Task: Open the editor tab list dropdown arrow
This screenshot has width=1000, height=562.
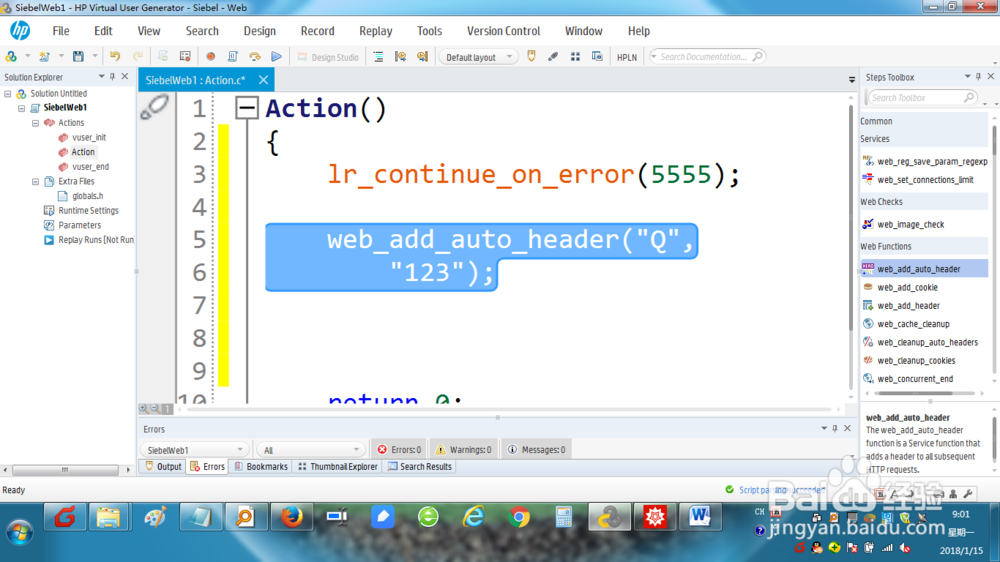Action: pyautogui.click(x=852, y=80)
